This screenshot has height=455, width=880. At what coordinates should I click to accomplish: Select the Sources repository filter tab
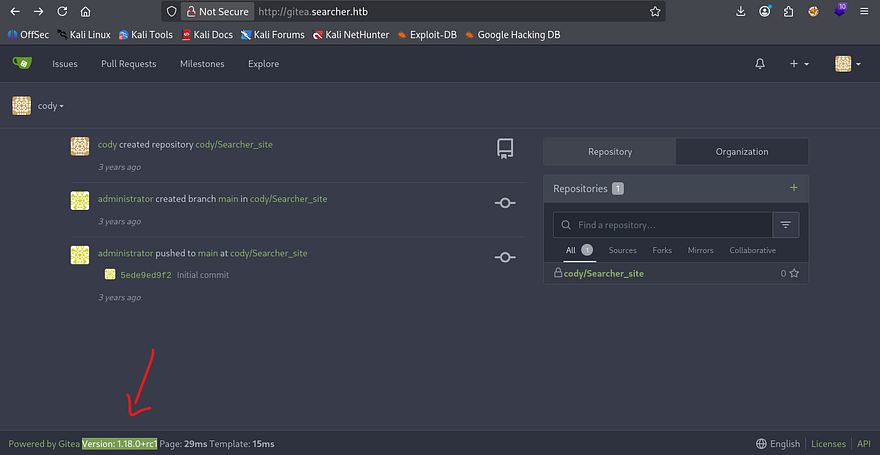tap(622, 250)
